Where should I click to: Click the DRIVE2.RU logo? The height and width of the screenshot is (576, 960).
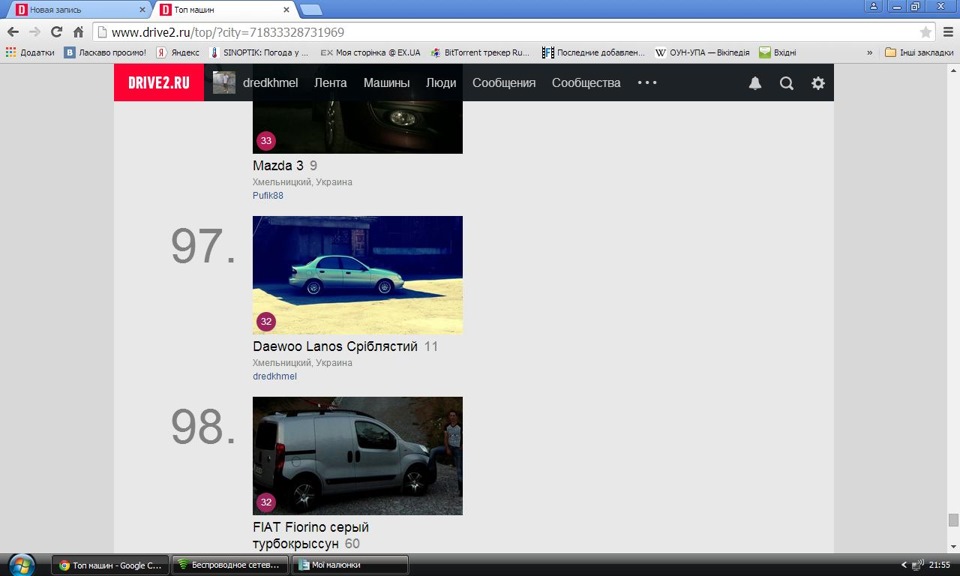[x=159, y=83]
